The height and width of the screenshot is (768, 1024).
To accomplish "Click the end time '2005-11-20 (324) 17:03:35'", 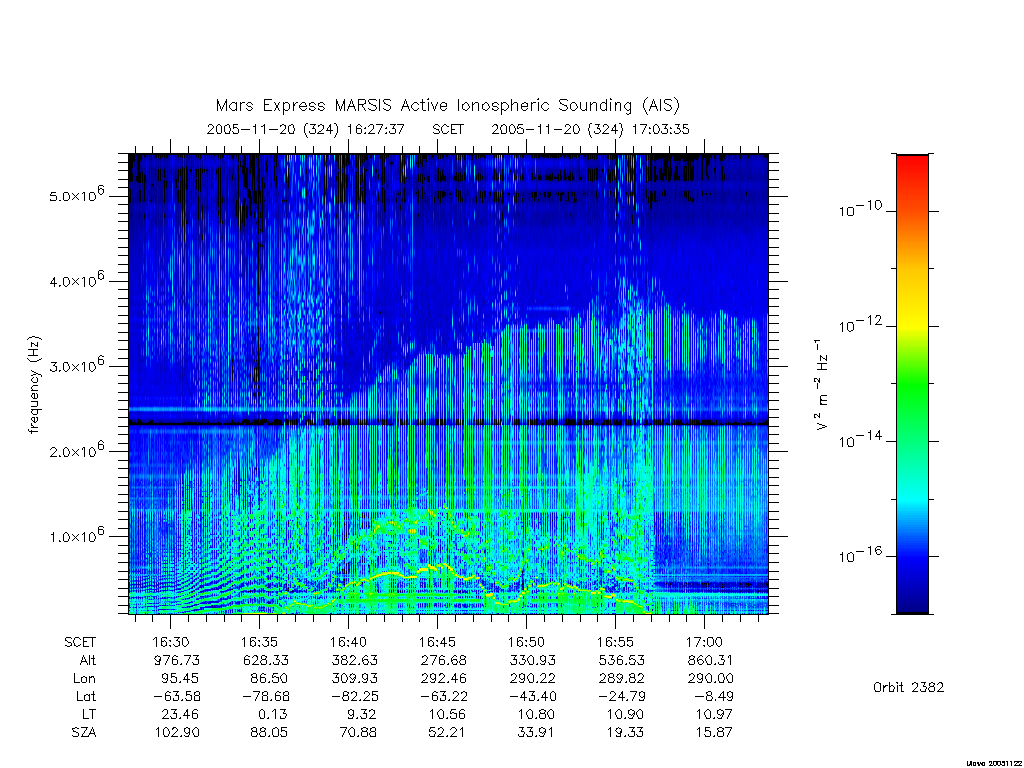I will point(590,129).
